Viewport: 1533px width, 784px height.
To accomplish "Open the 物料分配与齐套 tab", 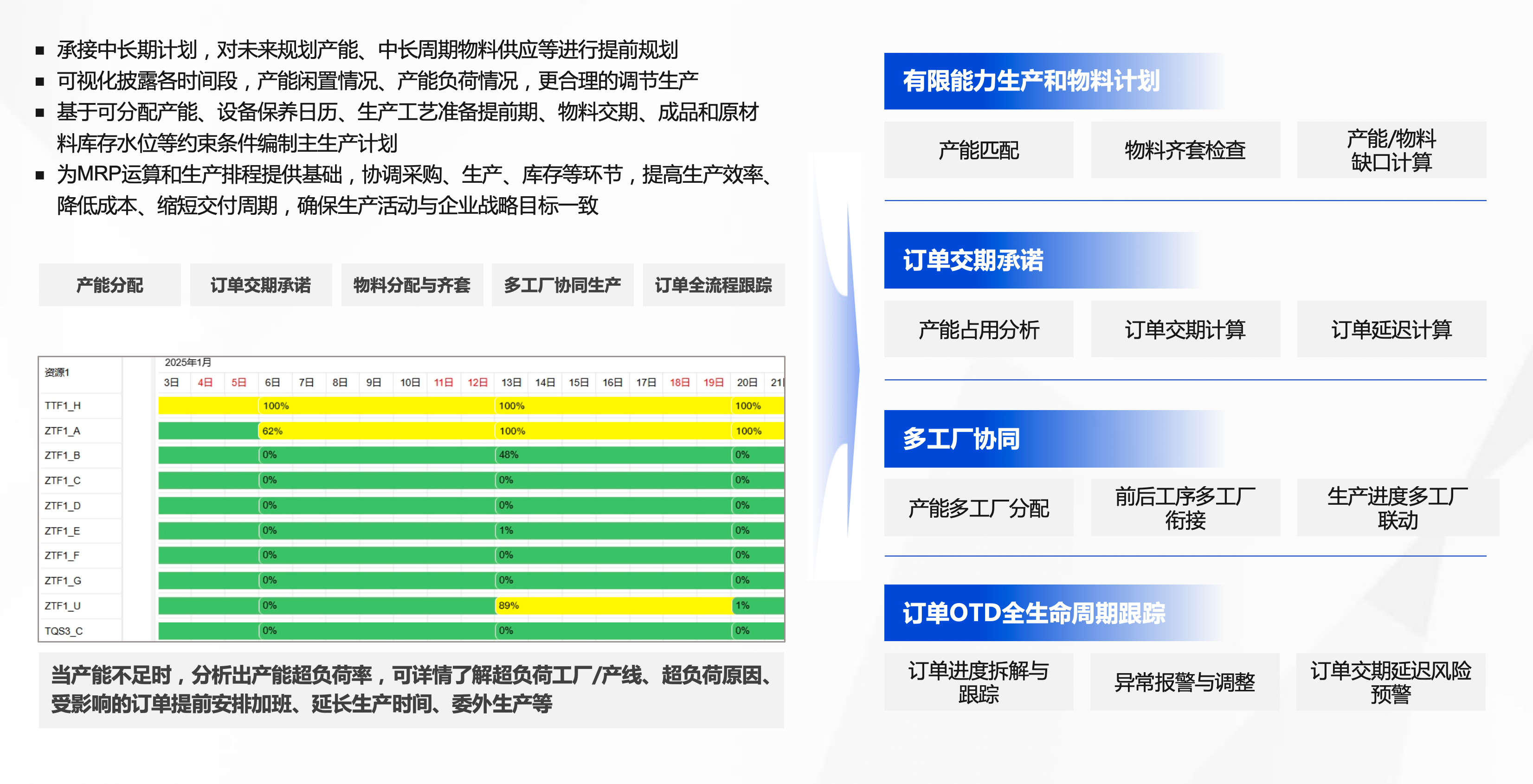I will pos(412,285).
